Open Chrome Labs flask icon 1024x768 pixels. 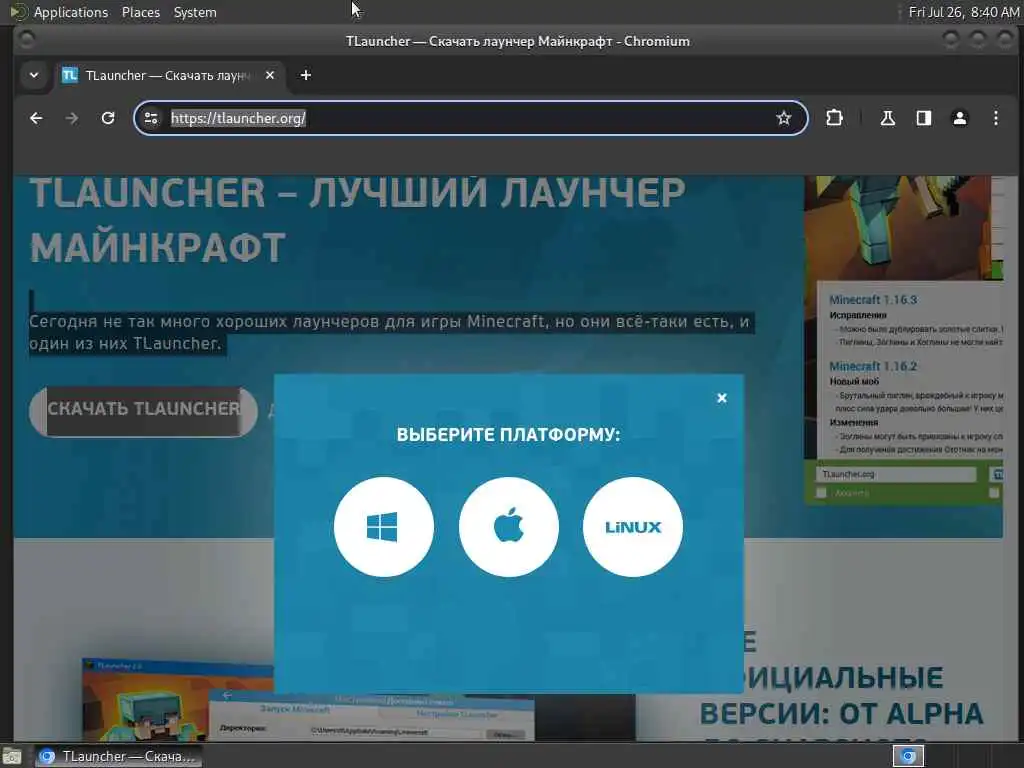888,118
